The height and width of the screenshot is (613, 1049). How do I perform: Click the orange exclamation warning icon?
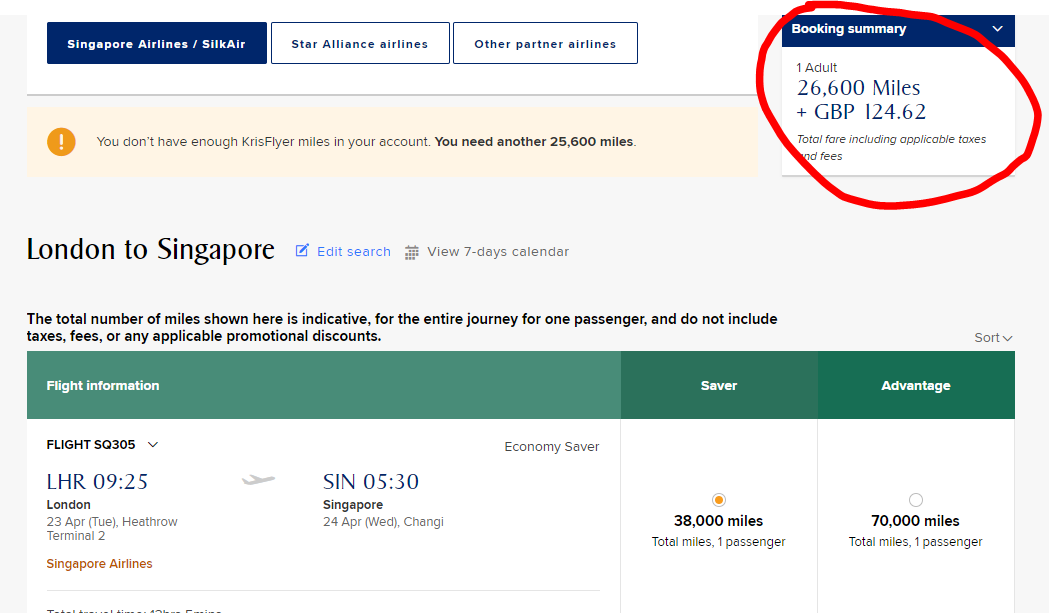point(61,142)
